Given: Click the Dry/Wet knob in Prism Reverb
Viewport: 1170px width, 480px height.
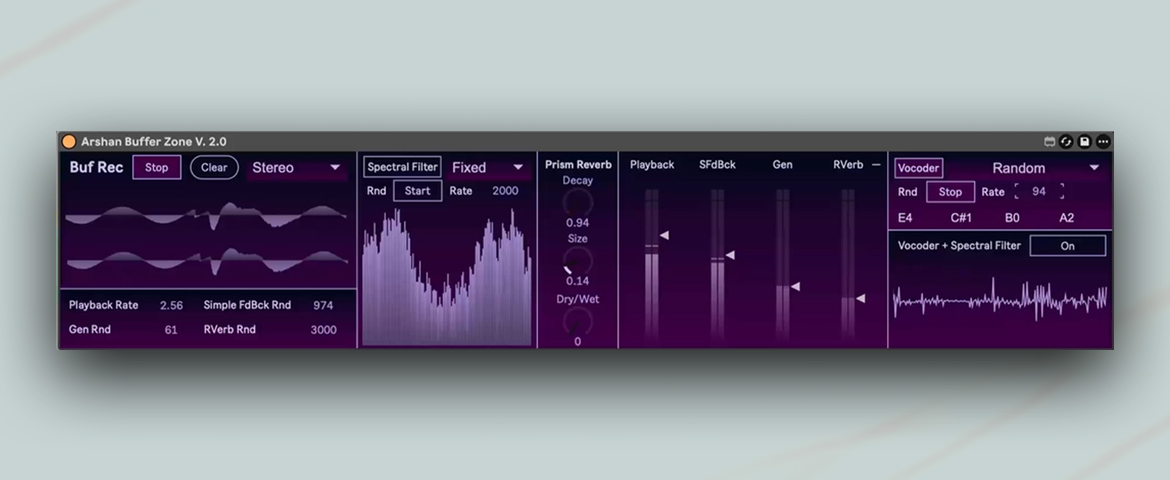Looking at the screenshot, I should click(x=578, y=321).
